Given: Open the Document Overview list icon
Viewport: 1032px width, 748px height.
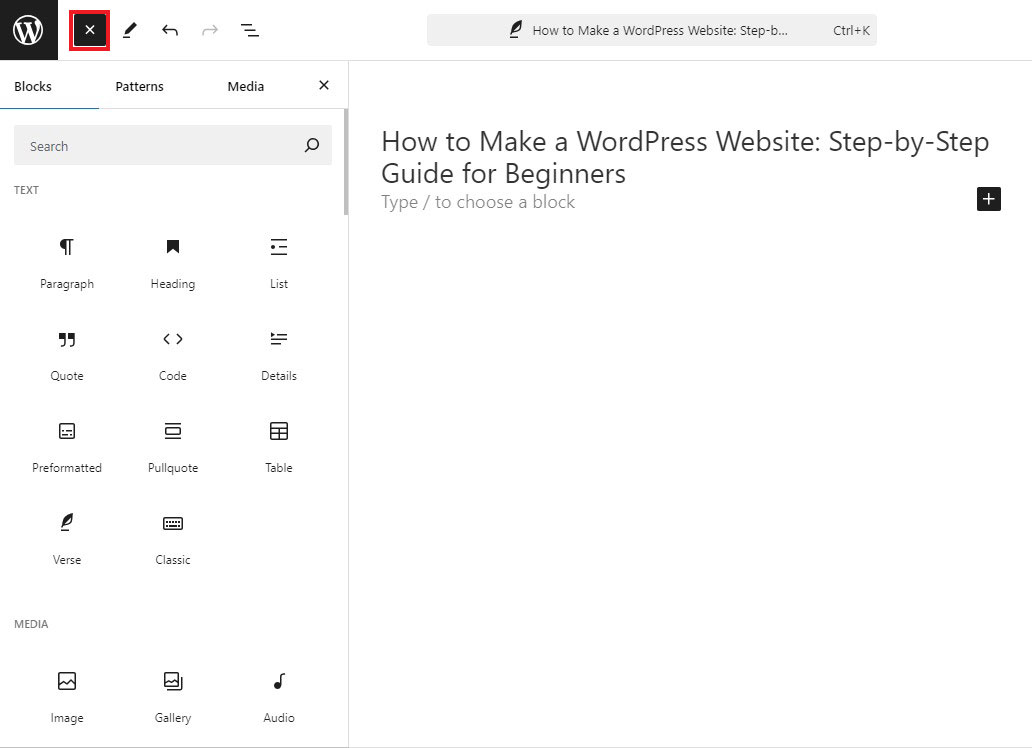Looking at the screenshot, I should click(x=249, y=30).
